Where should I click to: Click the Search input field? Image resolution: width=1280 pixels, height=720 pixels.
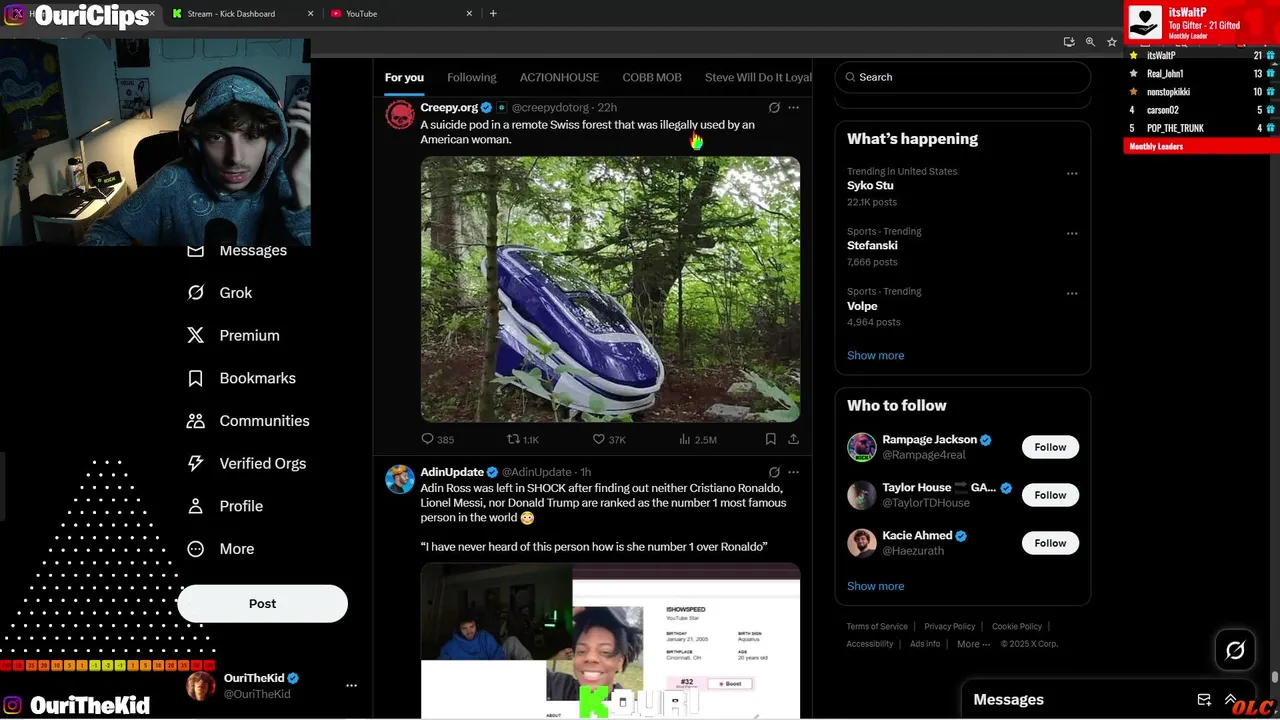[962, 77]
